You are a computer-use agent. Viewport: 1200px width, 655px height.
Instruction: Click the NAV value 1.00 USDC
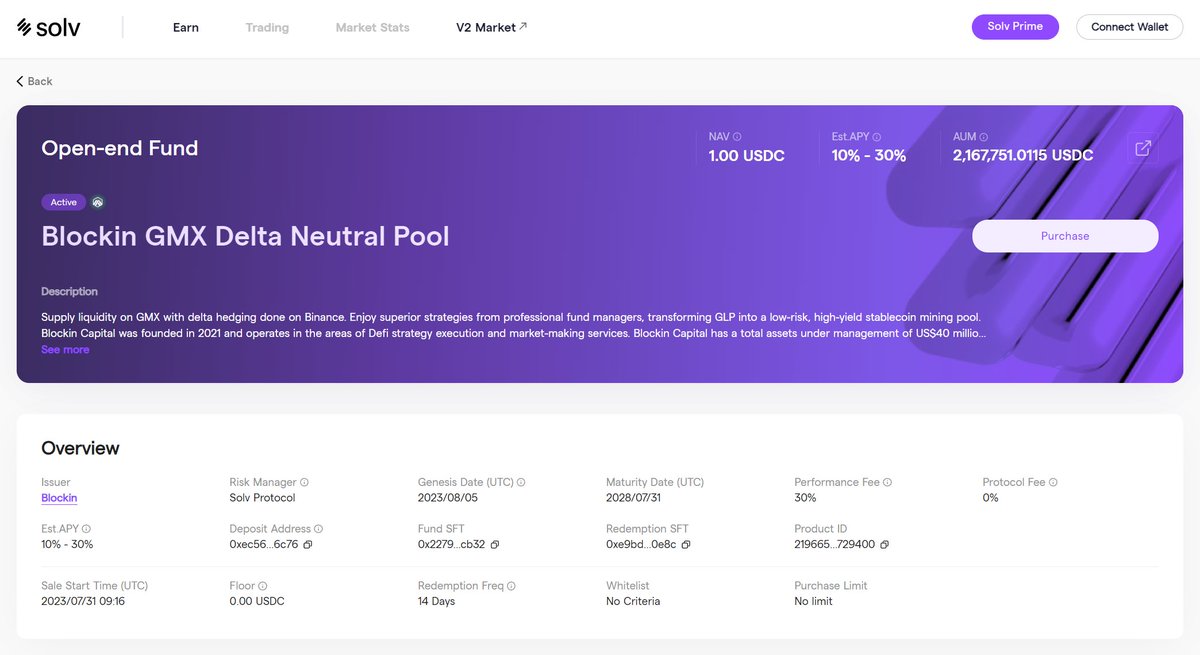pyautogui.click(x=747, y=155)
